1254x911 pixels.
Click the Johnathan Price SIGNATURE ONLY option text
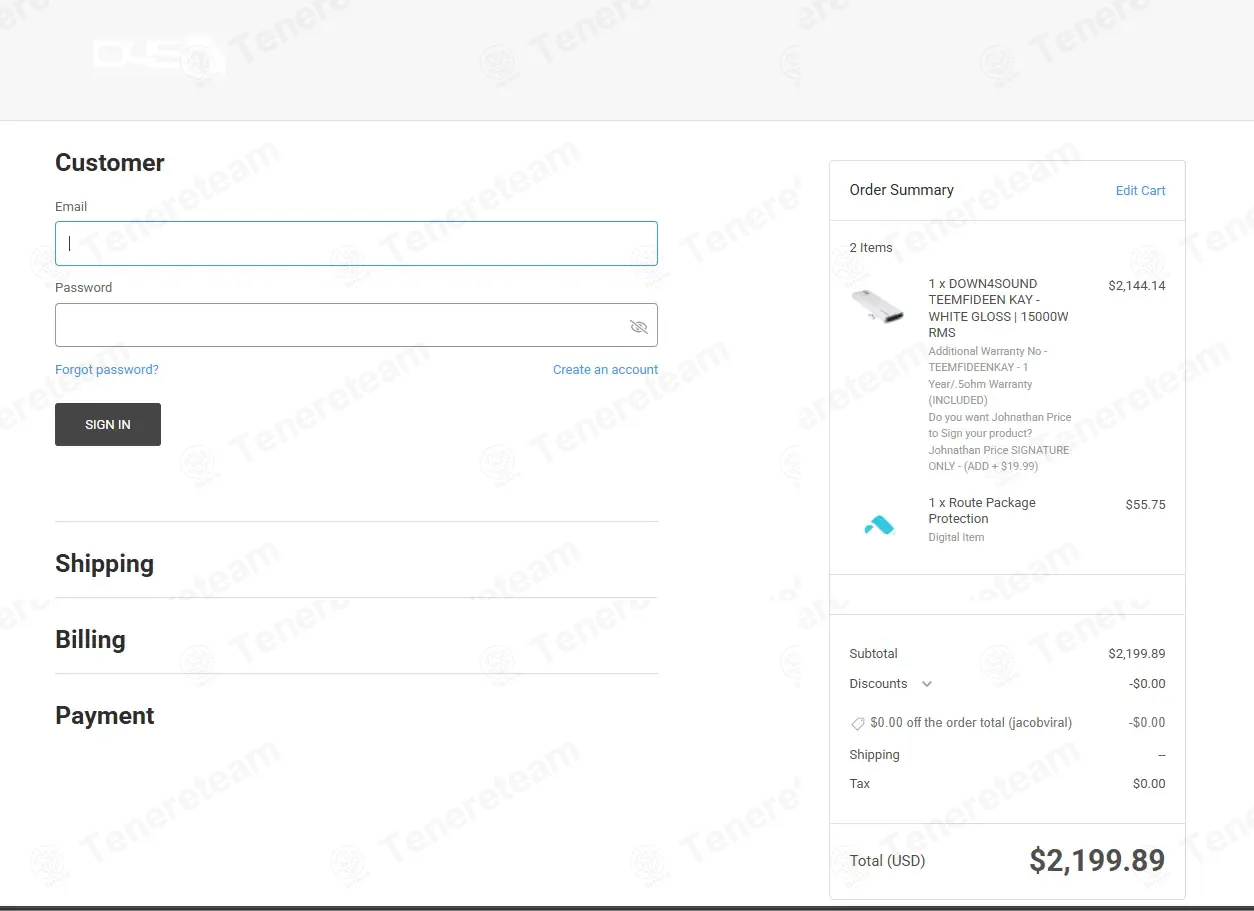tap(999, 458)
